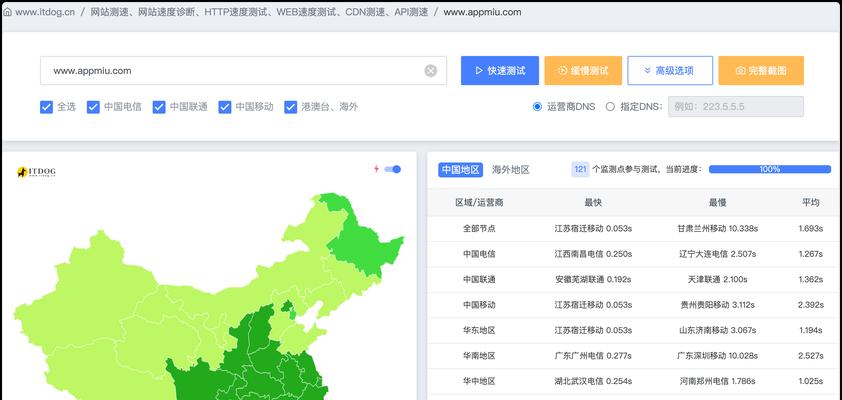Toggle the map speed switch

tap(393, 169)
